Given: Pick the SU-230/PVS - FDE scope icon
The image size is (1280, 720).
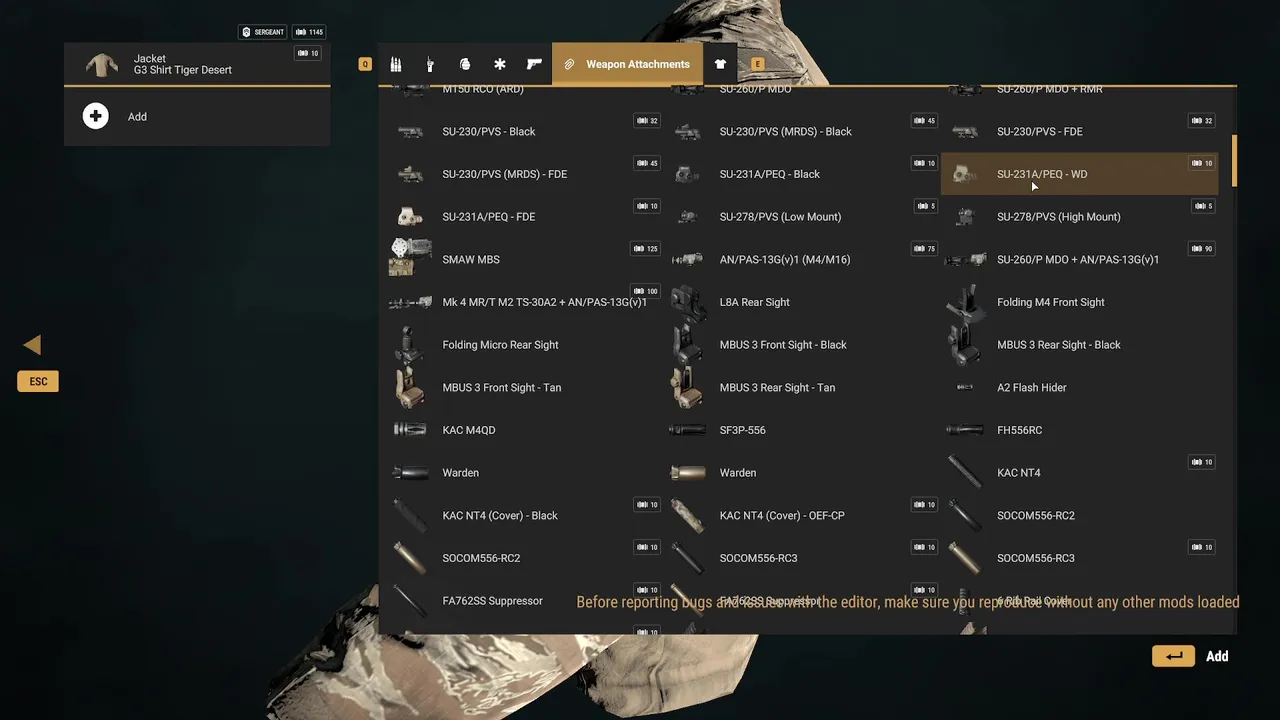Looking at the screenshot, I should [x=964, y=131].
